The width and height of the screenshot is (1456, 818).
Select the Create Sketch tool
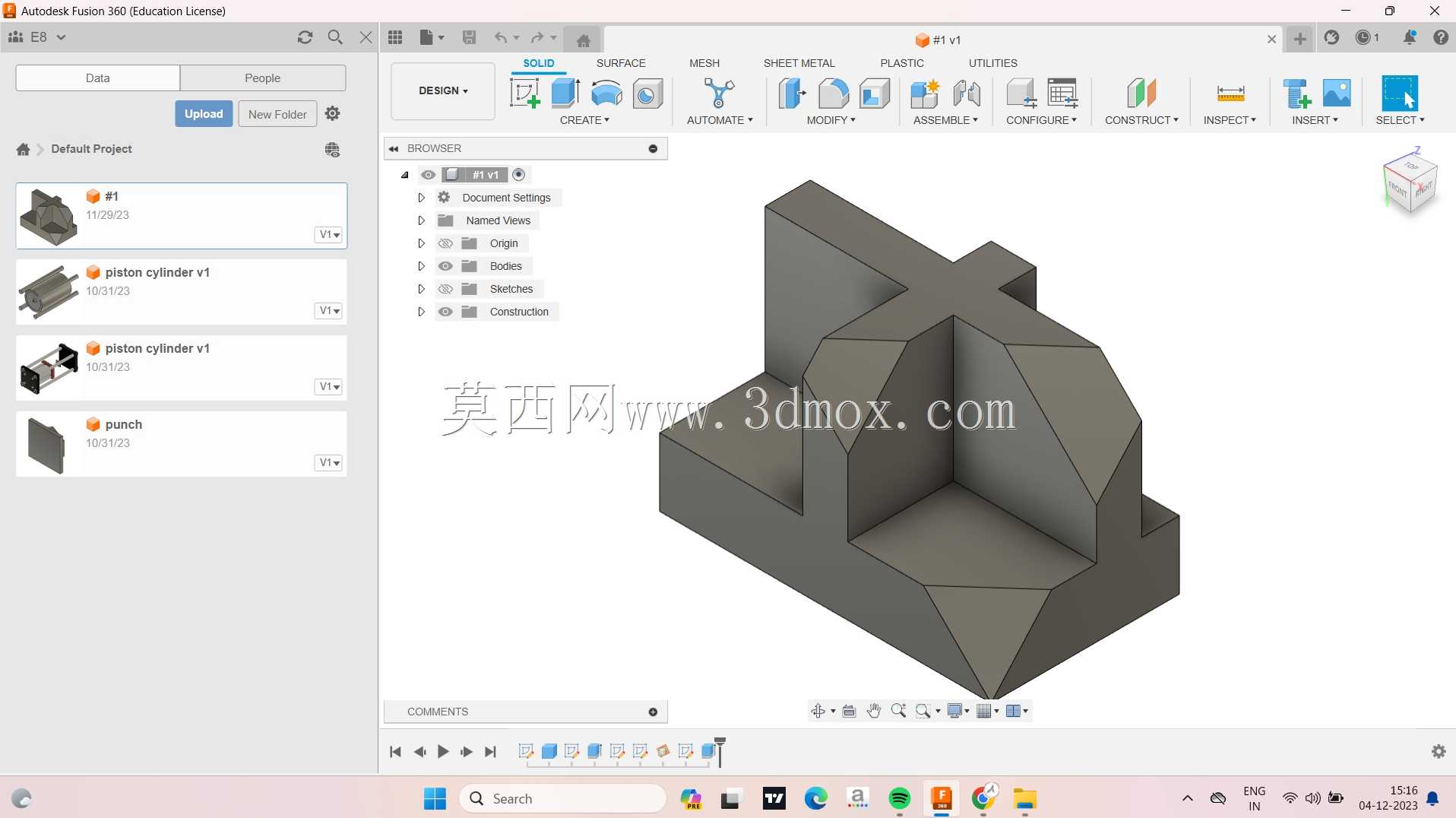click(x=524, y=94)
